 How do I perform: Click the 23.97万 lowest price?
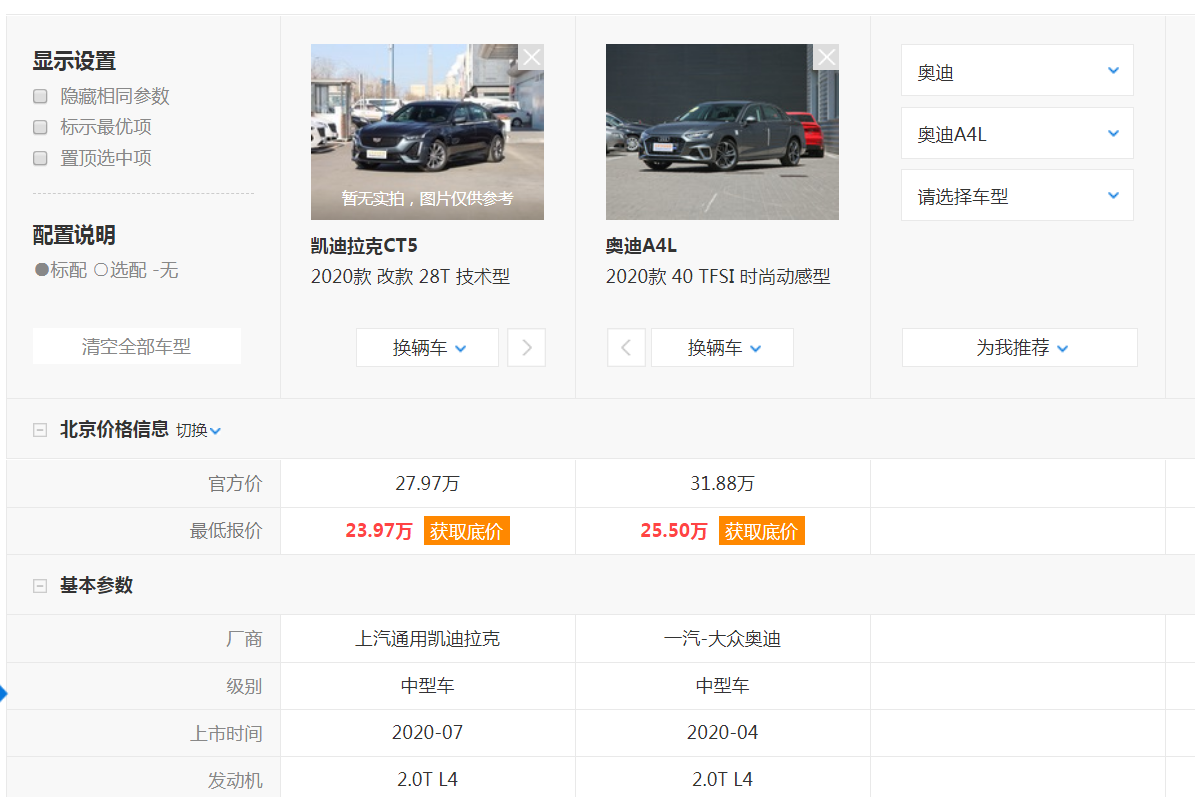379,530
